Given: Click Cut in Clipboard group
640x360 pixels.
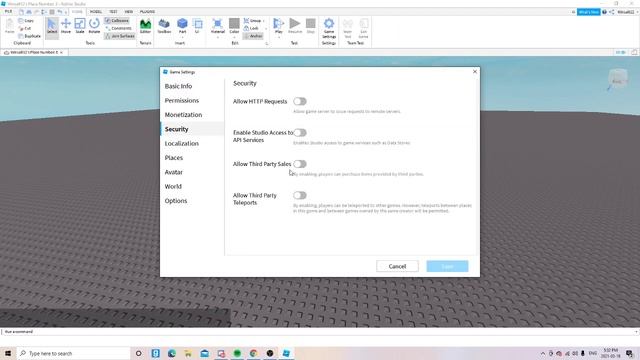Looking at the screenshot, I should (25, 28).
